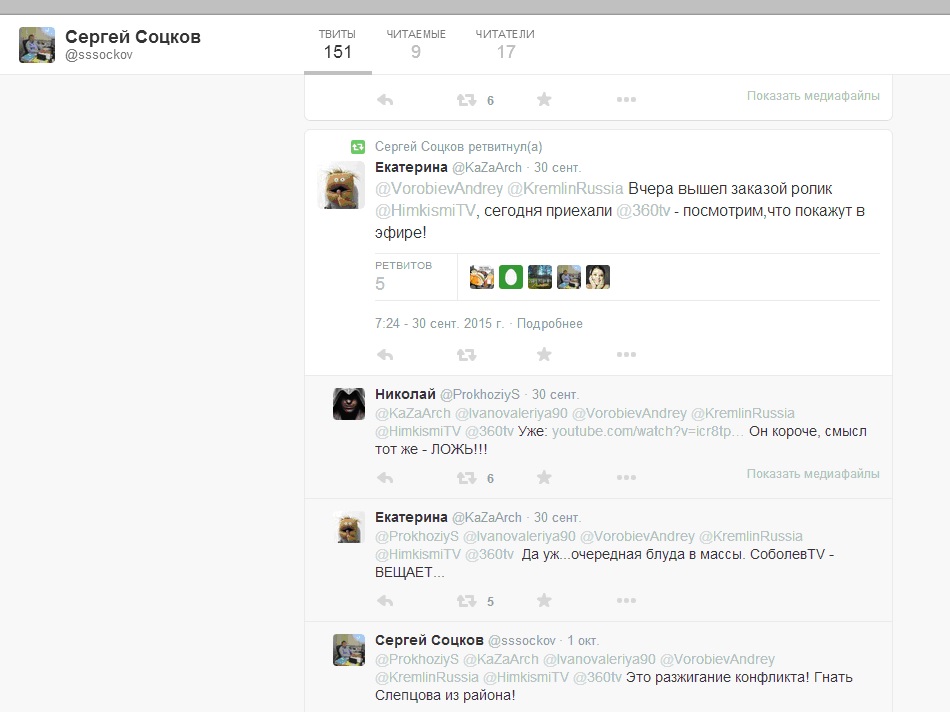
Task: Retweet Николай's tweet about ЛОЖЬ
Action: 467,478
